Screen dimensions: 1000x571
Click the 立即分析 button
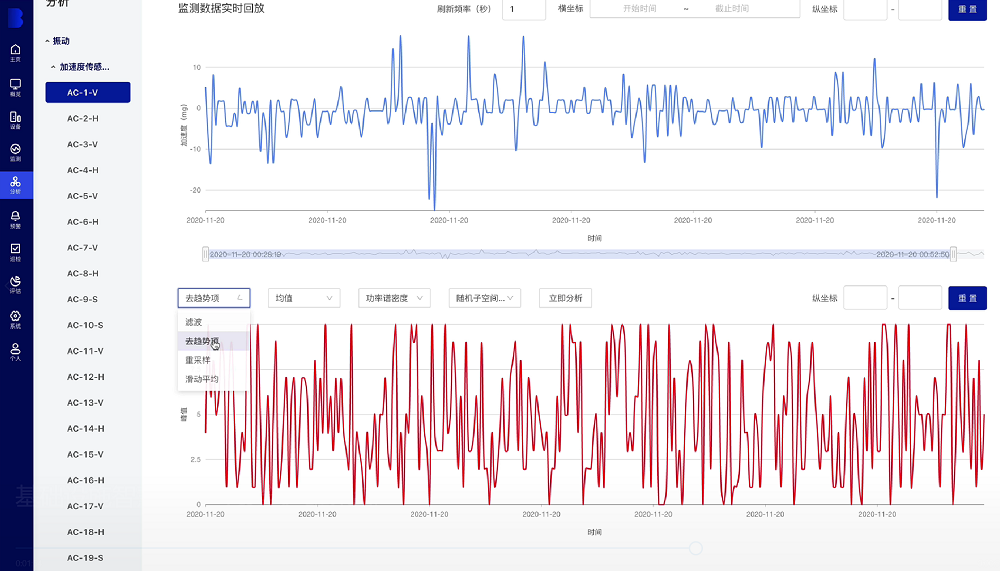click(565, 298)
